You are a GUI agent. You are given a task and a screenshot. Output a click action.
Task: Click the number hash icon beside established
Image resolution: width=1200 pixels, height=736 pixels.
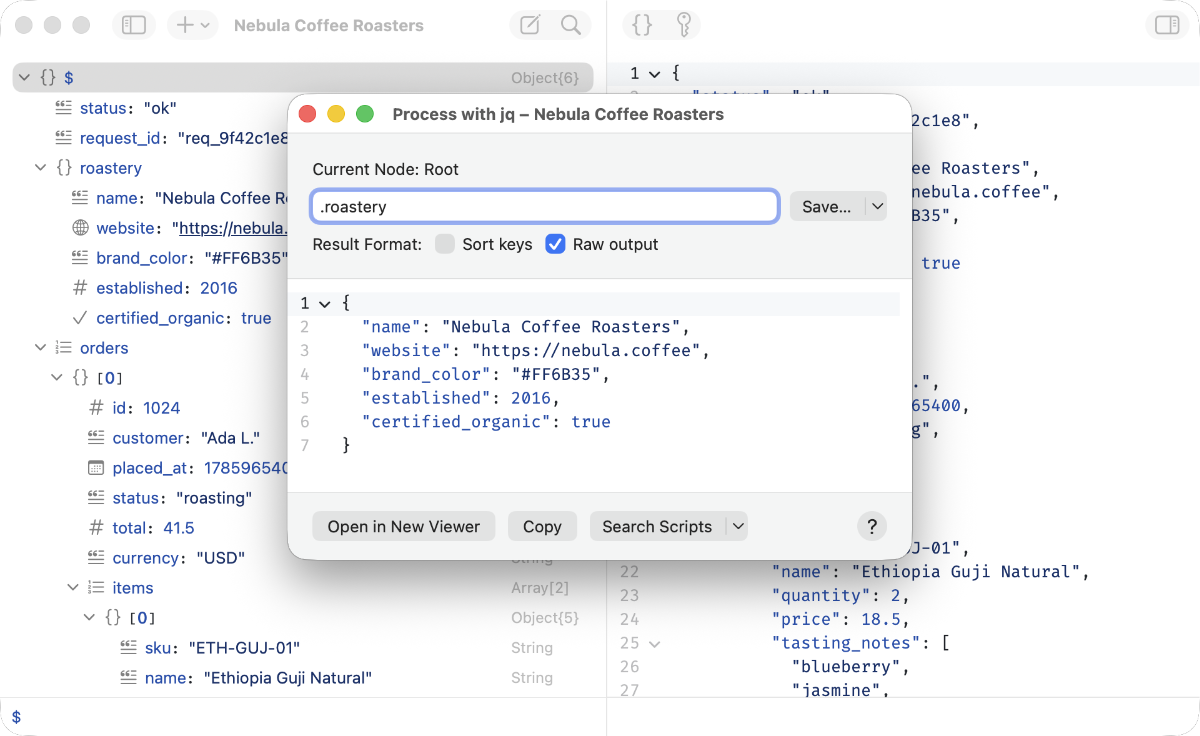coord(80,288)
